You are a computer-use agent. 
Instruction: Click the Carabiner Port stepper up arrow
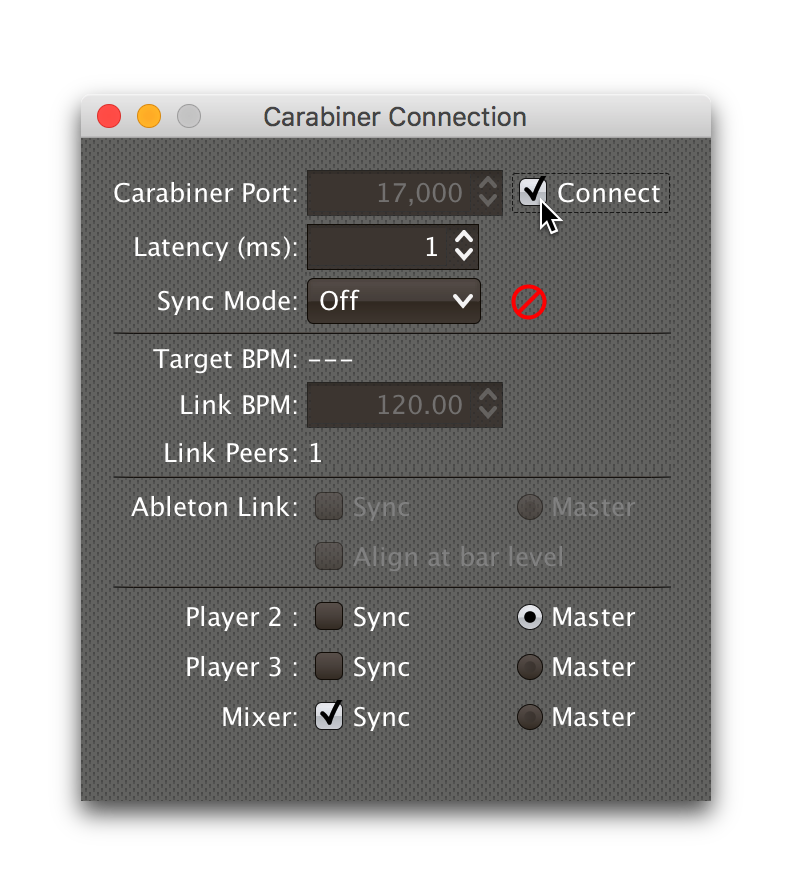(x=486, y=186)
